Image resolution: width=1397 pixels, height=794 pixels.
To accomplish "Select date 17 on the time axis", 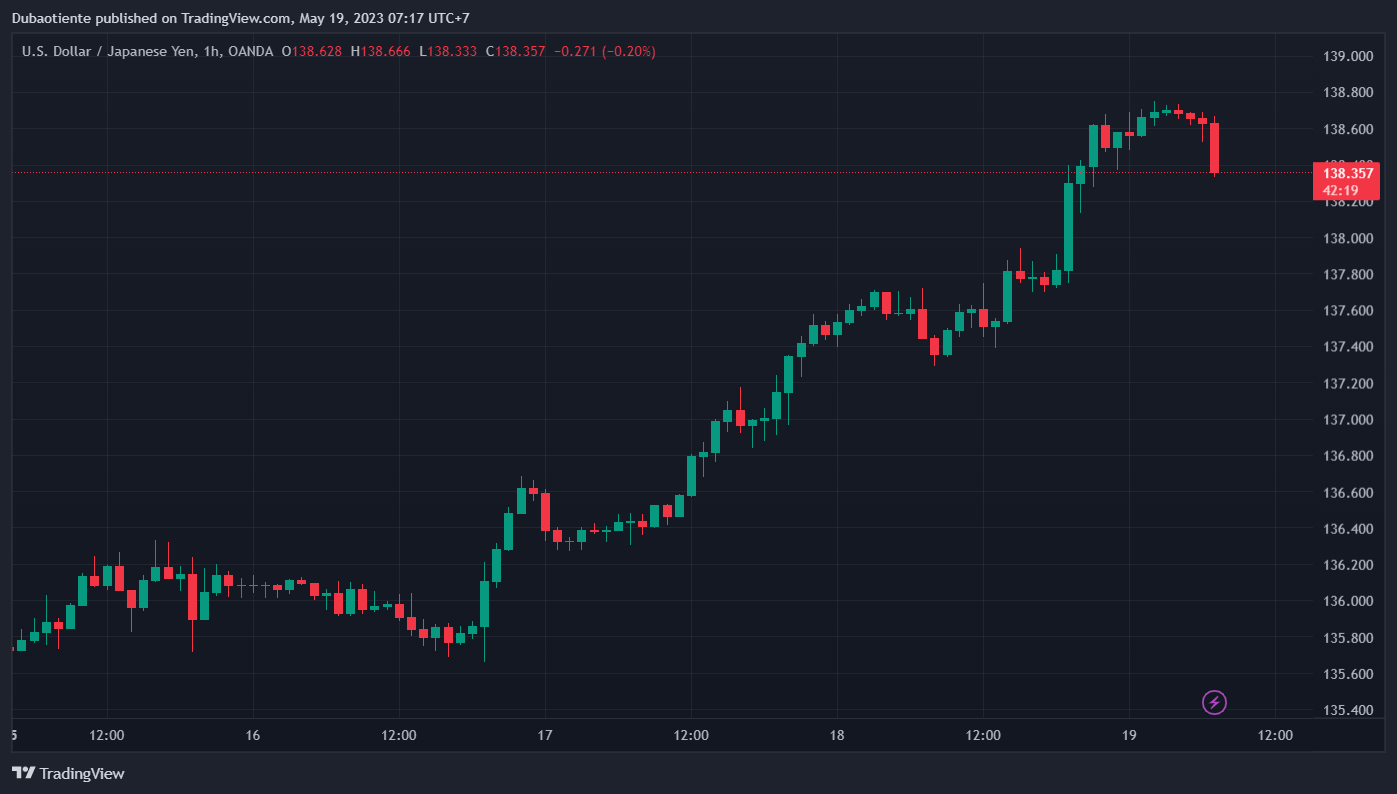I will (x=545, y=735).
